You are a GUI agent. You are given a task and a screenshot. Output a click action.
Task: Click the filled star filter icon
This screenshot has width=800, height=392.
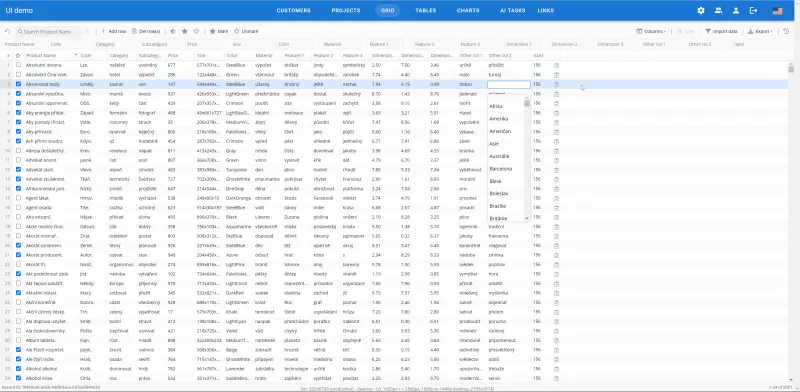[185, 32]
